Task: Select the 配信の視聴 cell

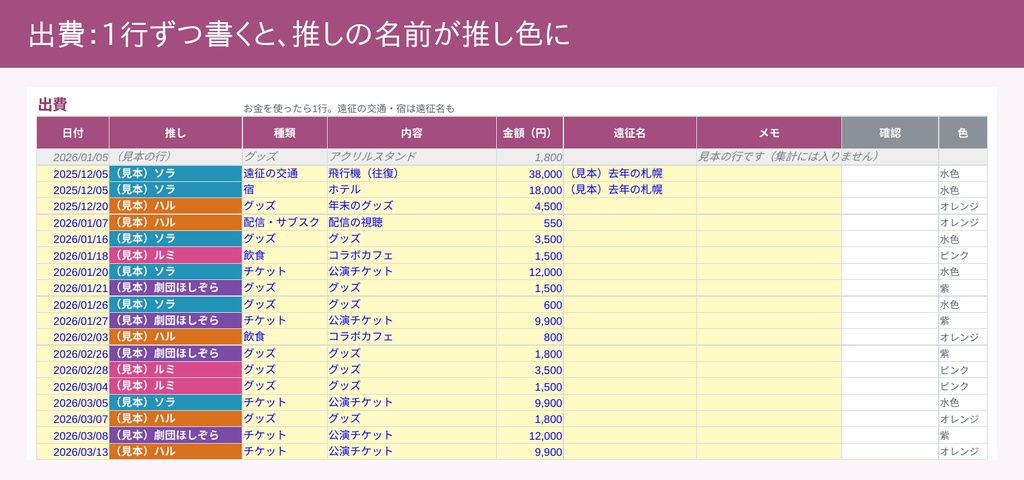Action: click(412, 223)
